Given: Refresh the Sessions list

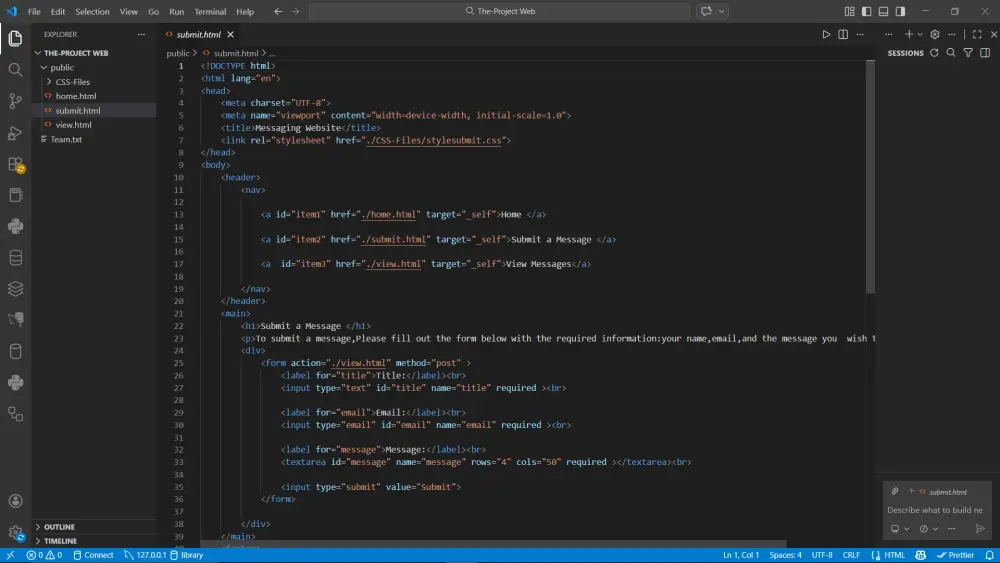Looking at the screenshot, I should coord(934,53).
